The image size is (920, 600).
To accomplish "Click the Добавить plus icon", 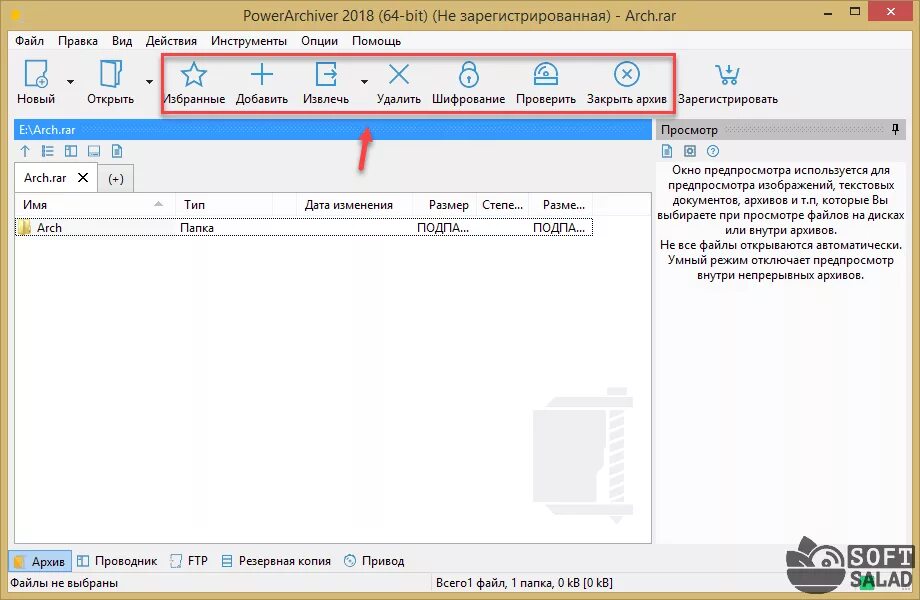I will tap(262, 74).
